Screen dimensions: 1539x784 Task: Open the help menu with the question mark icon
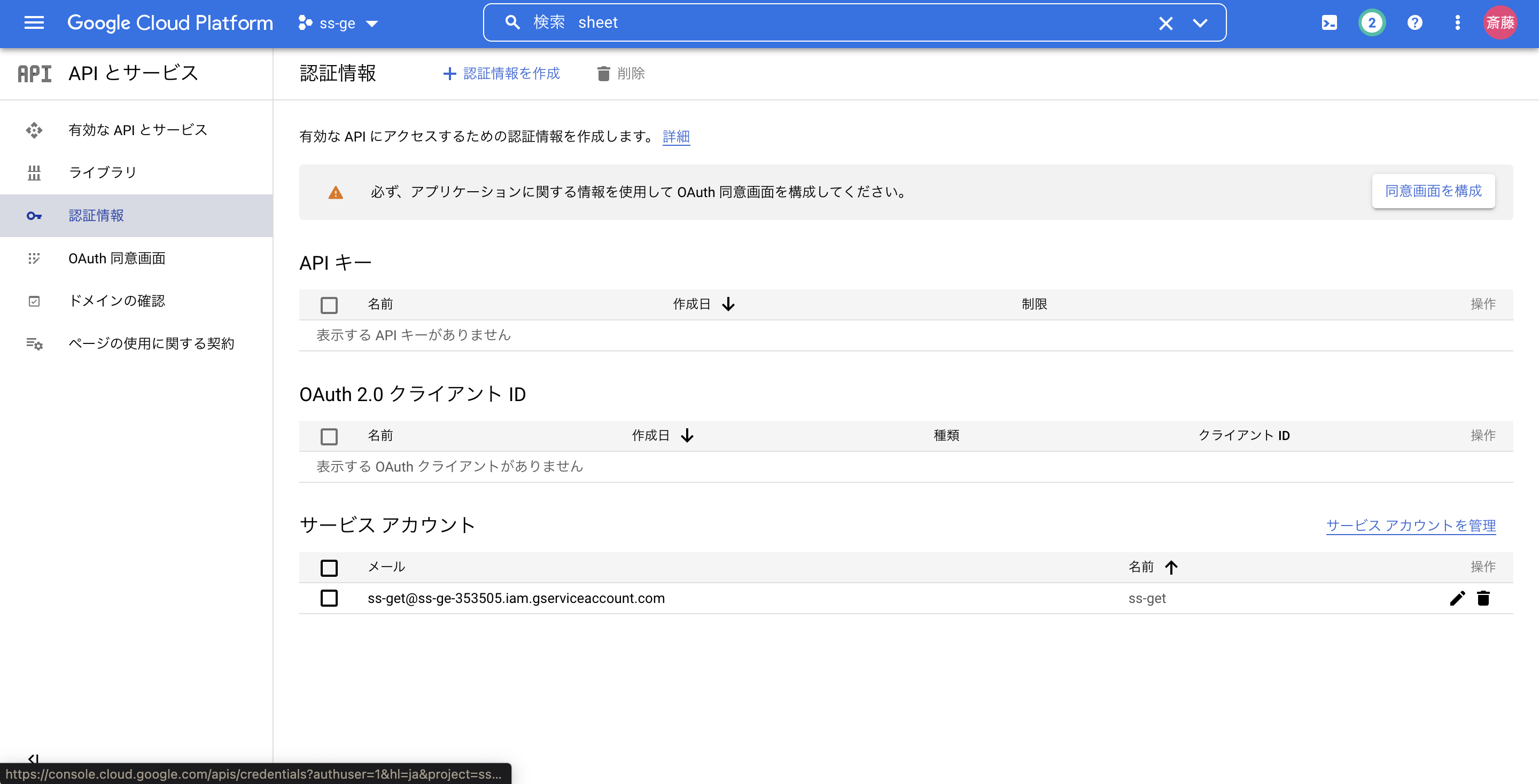click(1414, 22)
